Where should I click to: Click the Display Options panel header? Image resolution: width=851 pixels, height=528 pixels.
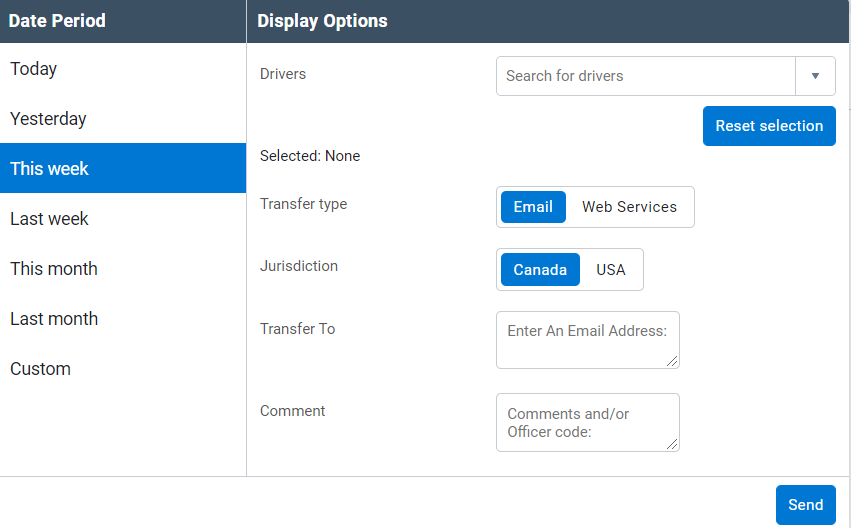point(548,21)
